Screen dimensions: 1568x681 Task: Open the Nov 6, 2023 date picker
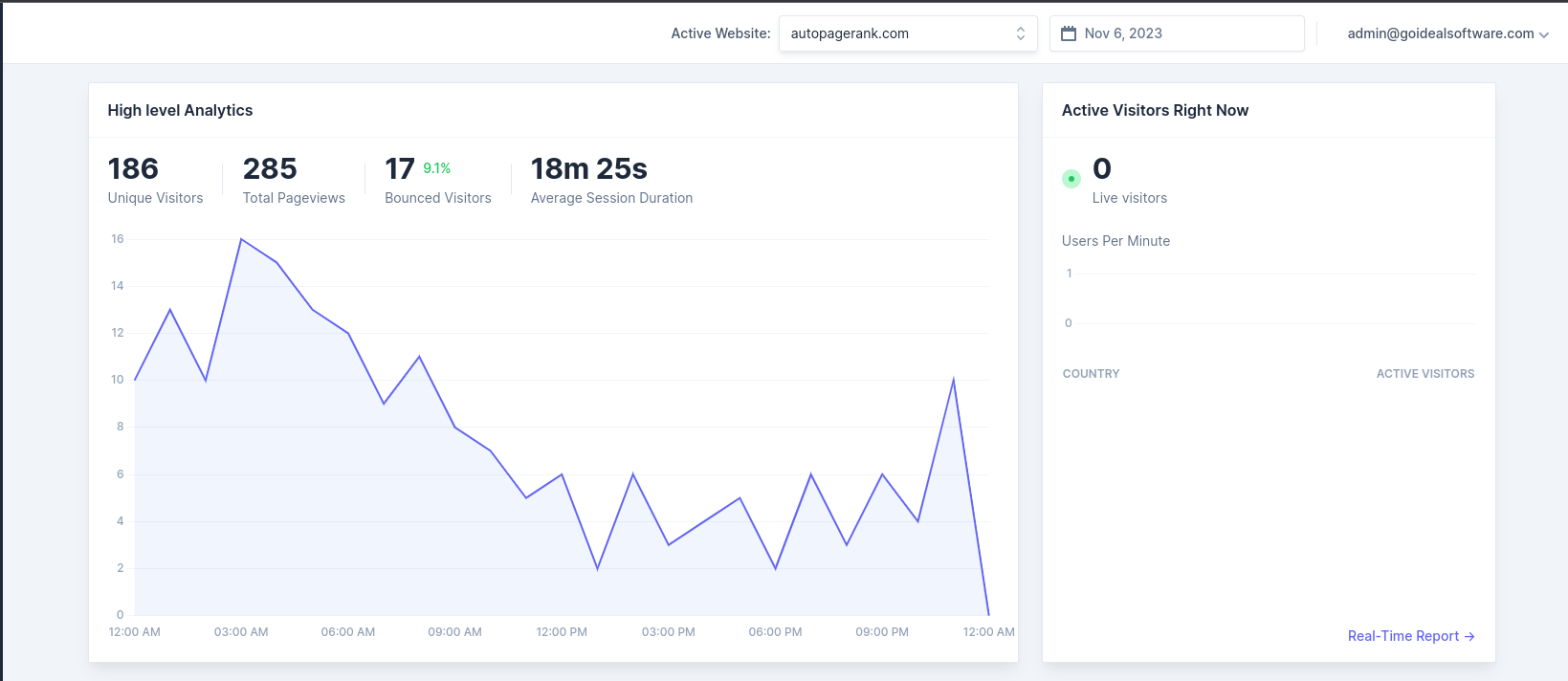coord(1177,33)
